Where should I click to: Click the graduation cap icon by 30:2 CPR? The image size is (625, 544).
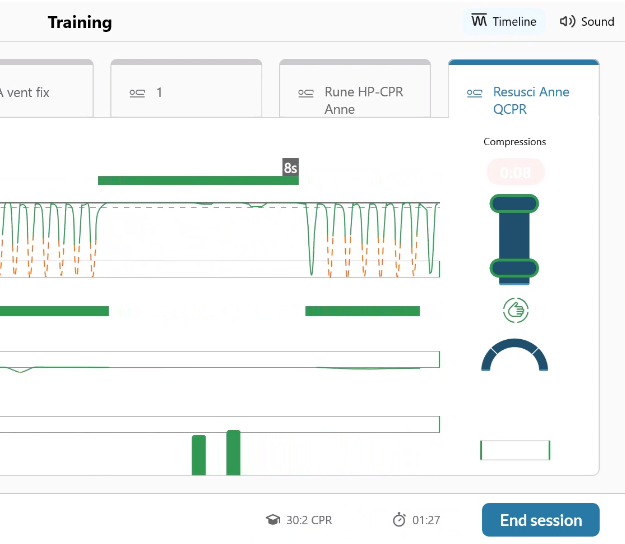272,520
